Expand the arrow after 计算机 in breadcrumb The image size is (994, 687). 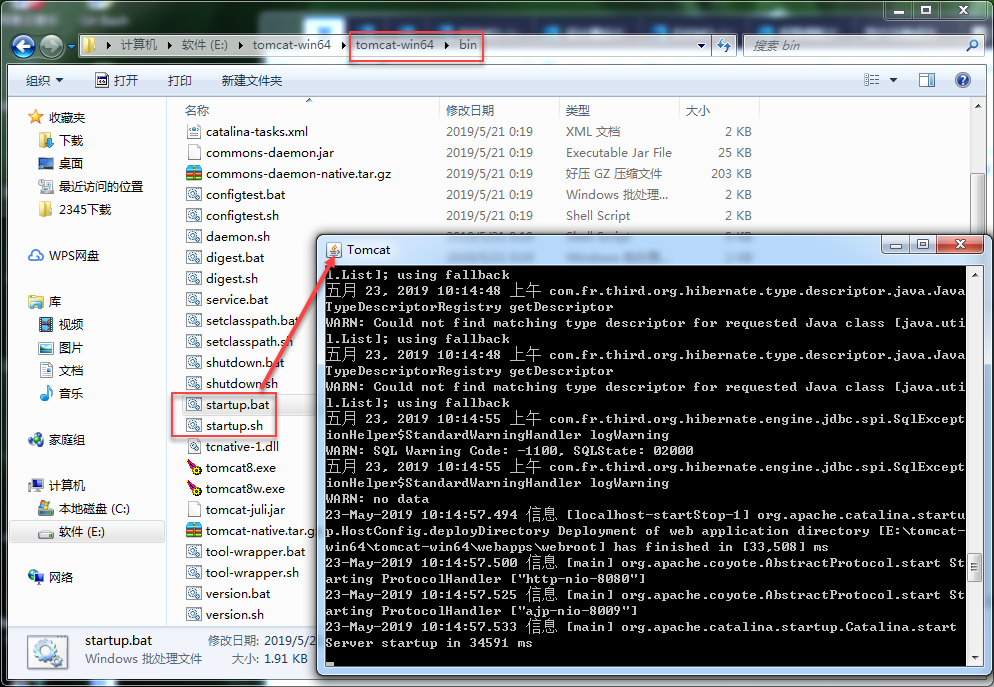[x=169, y=45]
